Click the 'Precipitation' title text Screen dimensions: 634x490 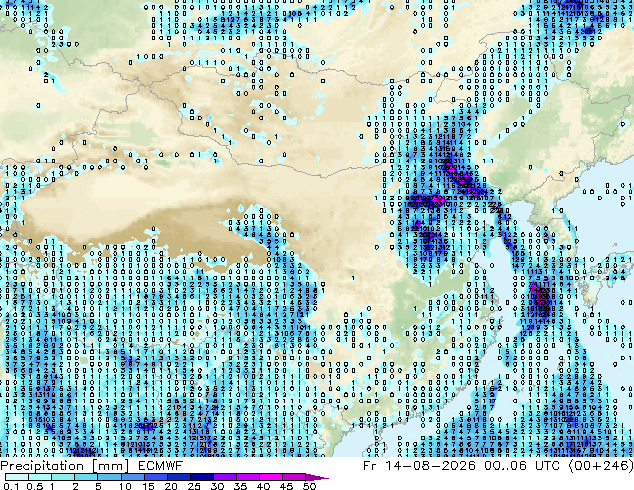click(42, 466)
